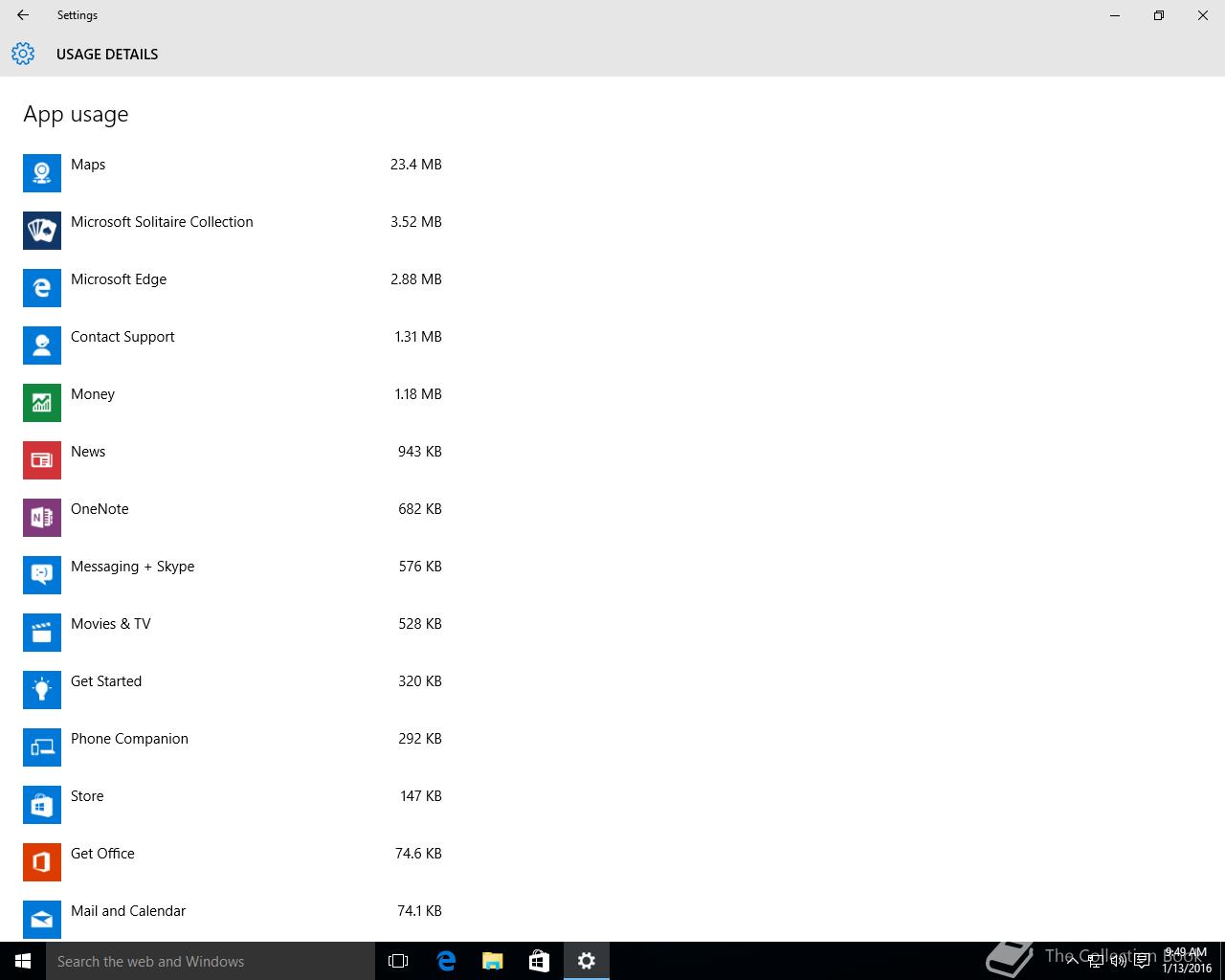Screen dimensions: 1225x980
Task: Click the Store shopping bag icon in list
Action: [x=42, y=805]
